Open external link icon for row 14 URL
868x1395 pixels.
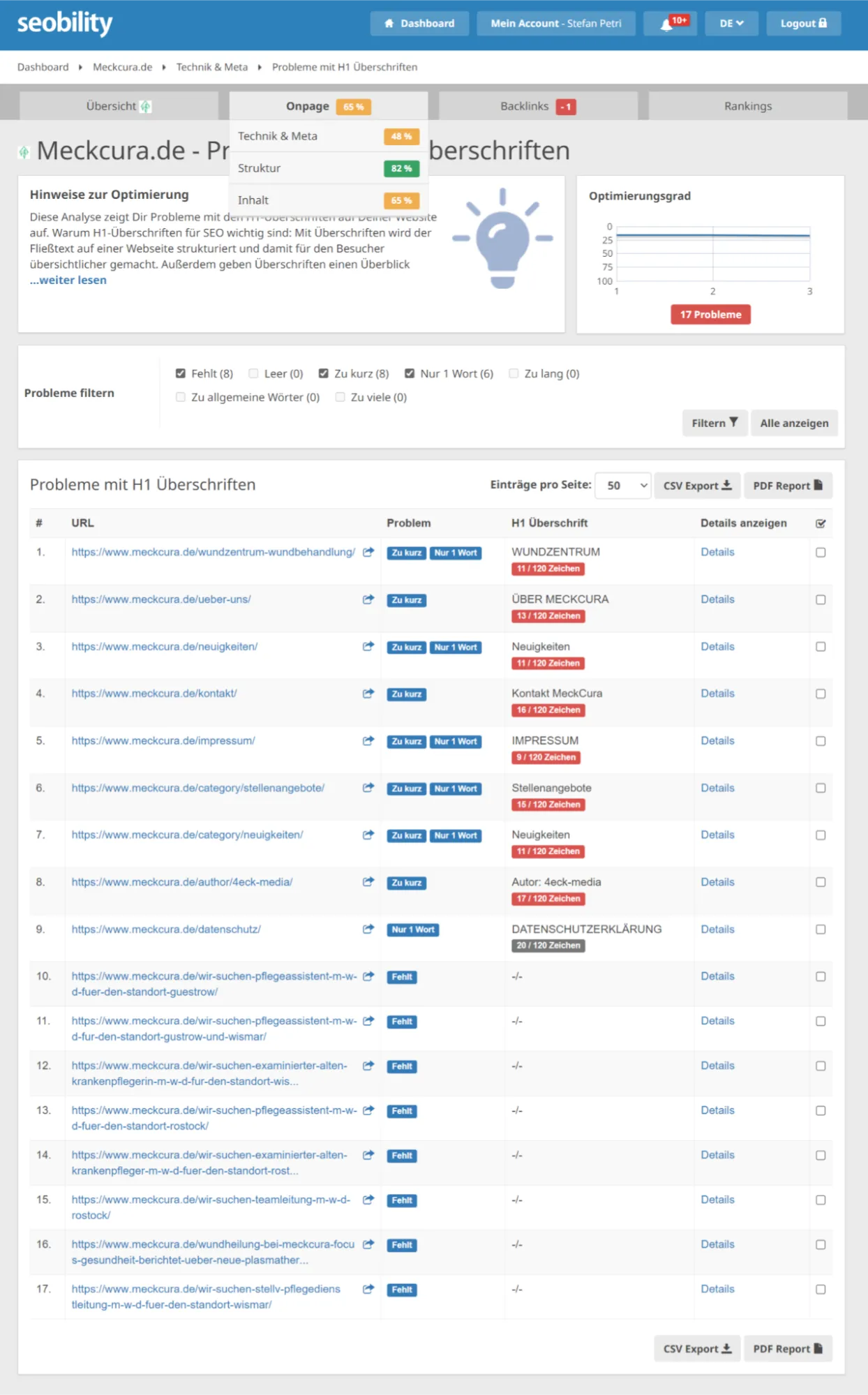[x=368, y=1155]
